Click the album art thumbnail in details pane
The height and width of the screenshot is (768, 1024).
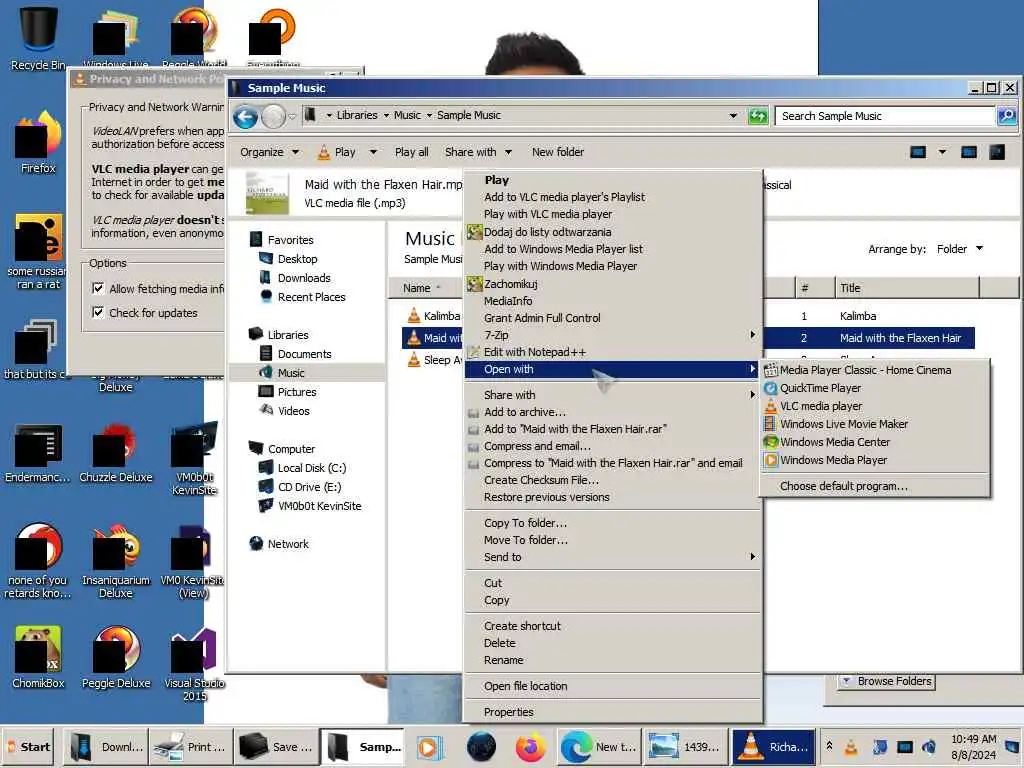point(267,193)
